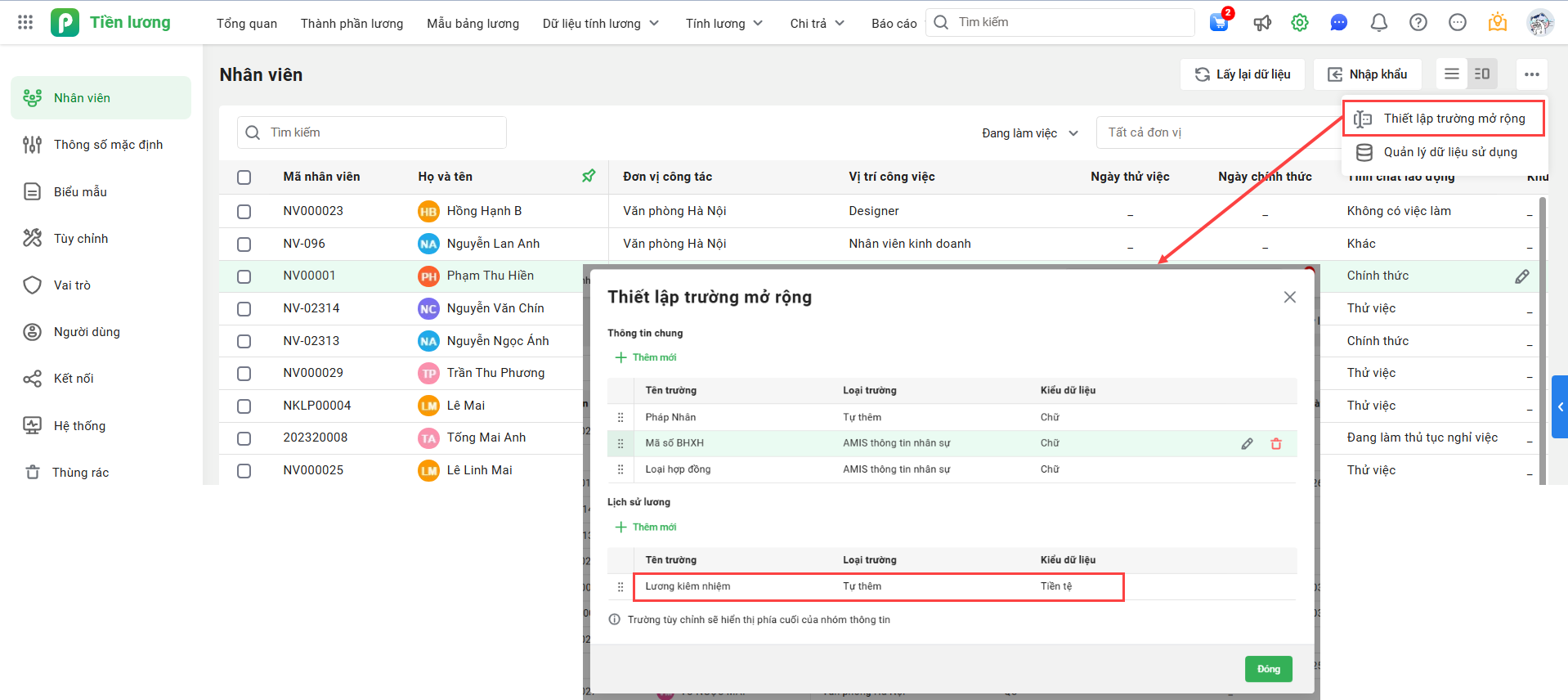Screen dimensions: 1568x700
Task: Toggle the select-all checkbox in table header
Action: pyautogui.click(x=244, y=177)
